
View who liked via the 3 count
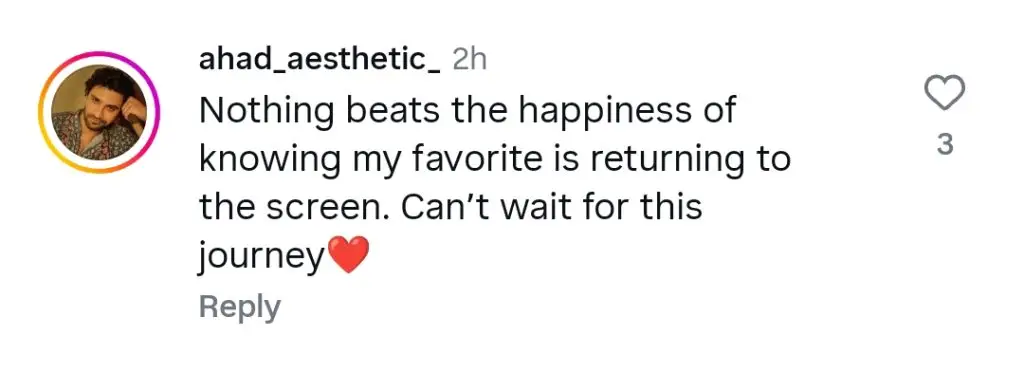[945, 145]
